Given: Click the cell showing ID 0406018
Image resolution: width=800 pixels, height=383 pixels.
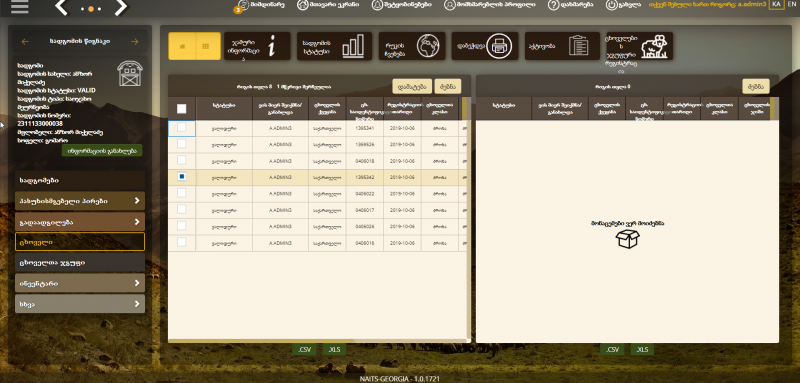Looking at the screenshot, I should coord(365,161).
